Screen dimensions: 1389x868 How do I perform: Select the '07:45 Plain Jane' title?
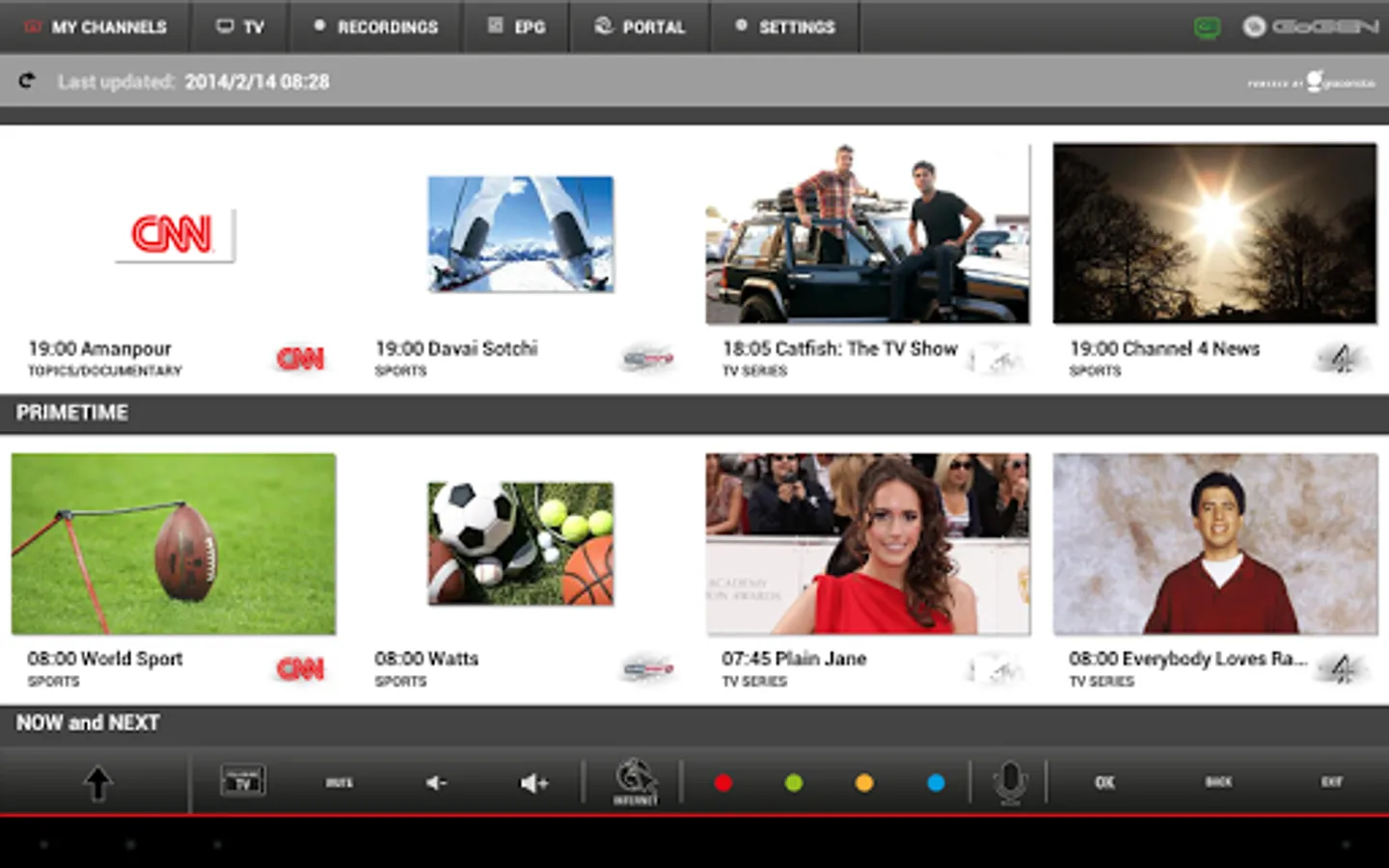(794, 659)
